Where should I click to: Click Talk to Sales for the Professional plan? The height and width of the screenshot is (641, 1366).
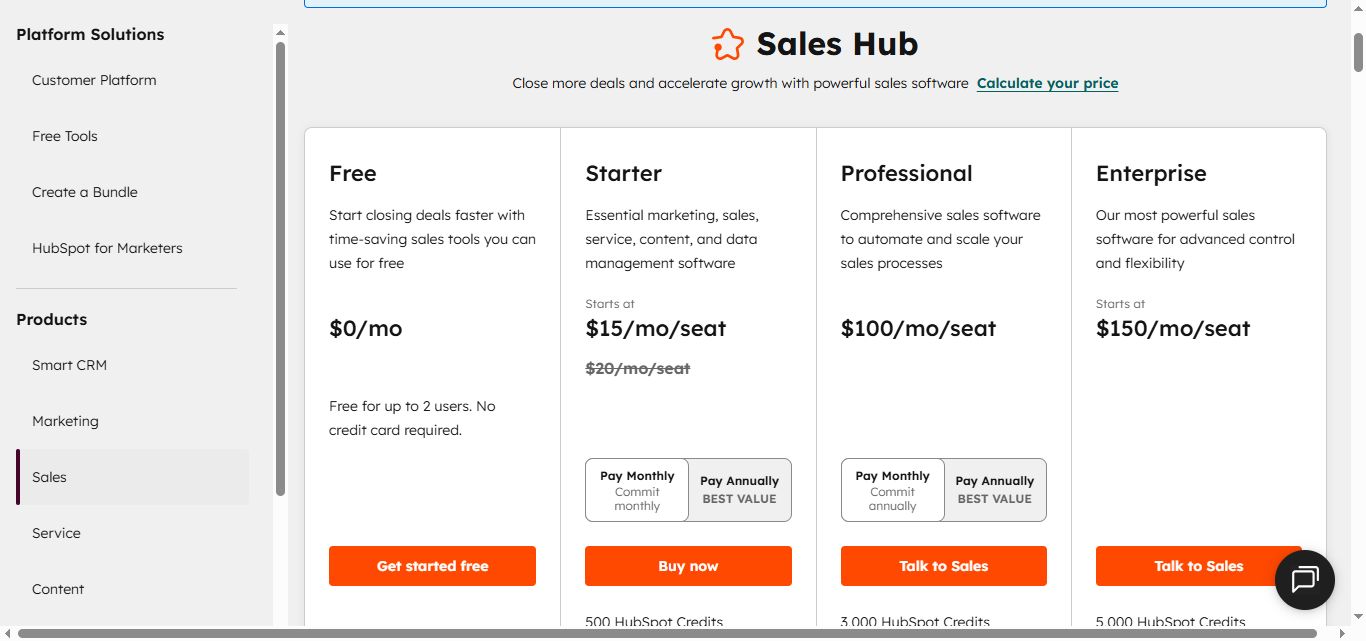pos(943,566)
